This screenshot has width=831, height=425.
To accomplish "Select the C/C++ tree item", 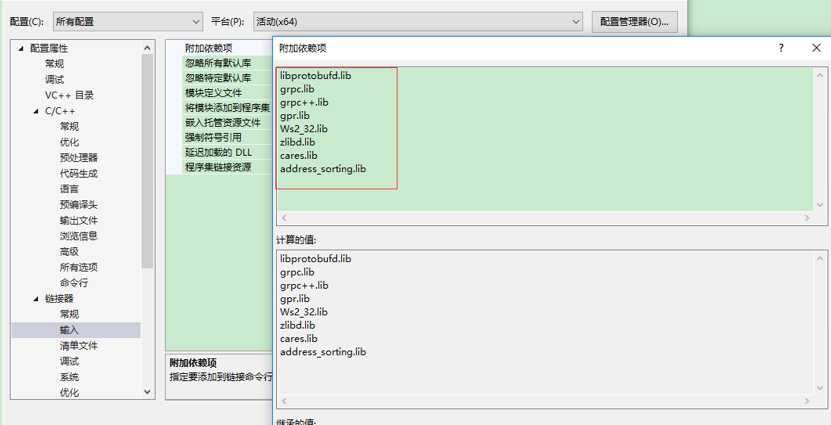I will 60,111.
